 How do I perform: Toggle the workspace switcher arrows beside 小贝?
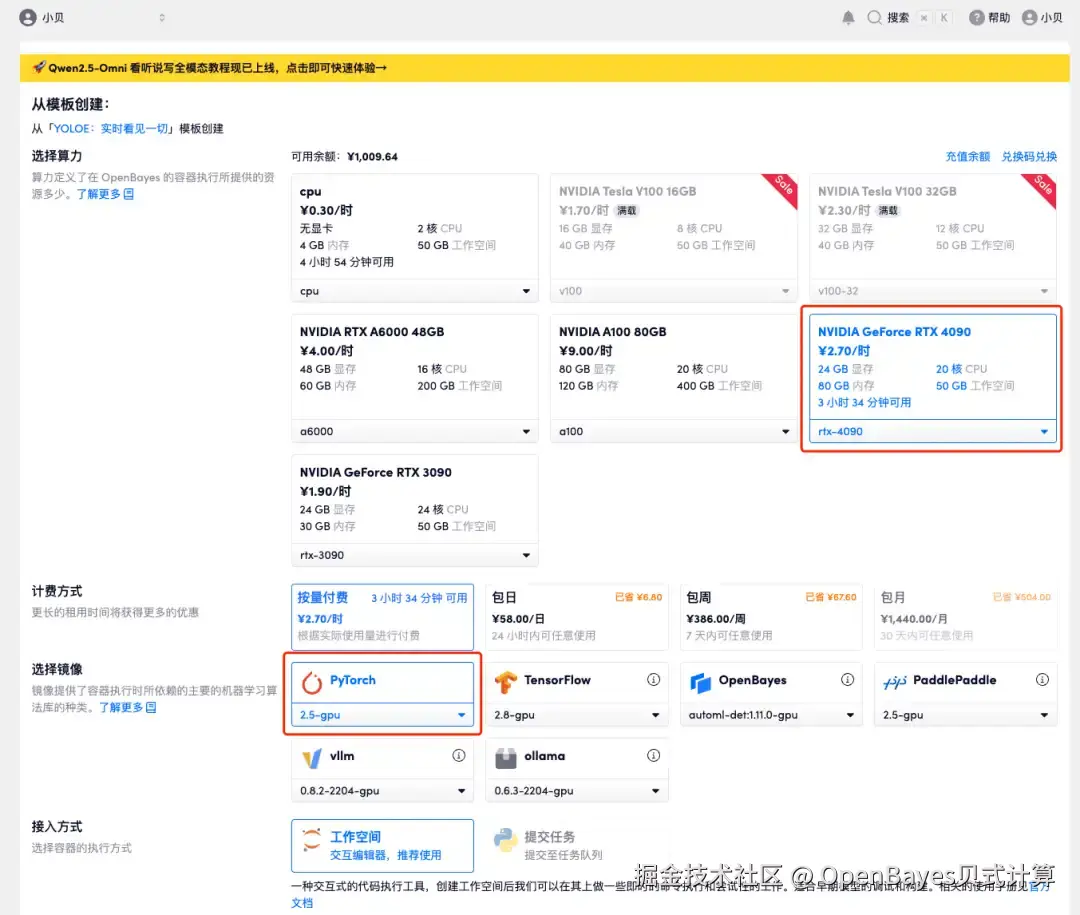[x=162, y=18]
